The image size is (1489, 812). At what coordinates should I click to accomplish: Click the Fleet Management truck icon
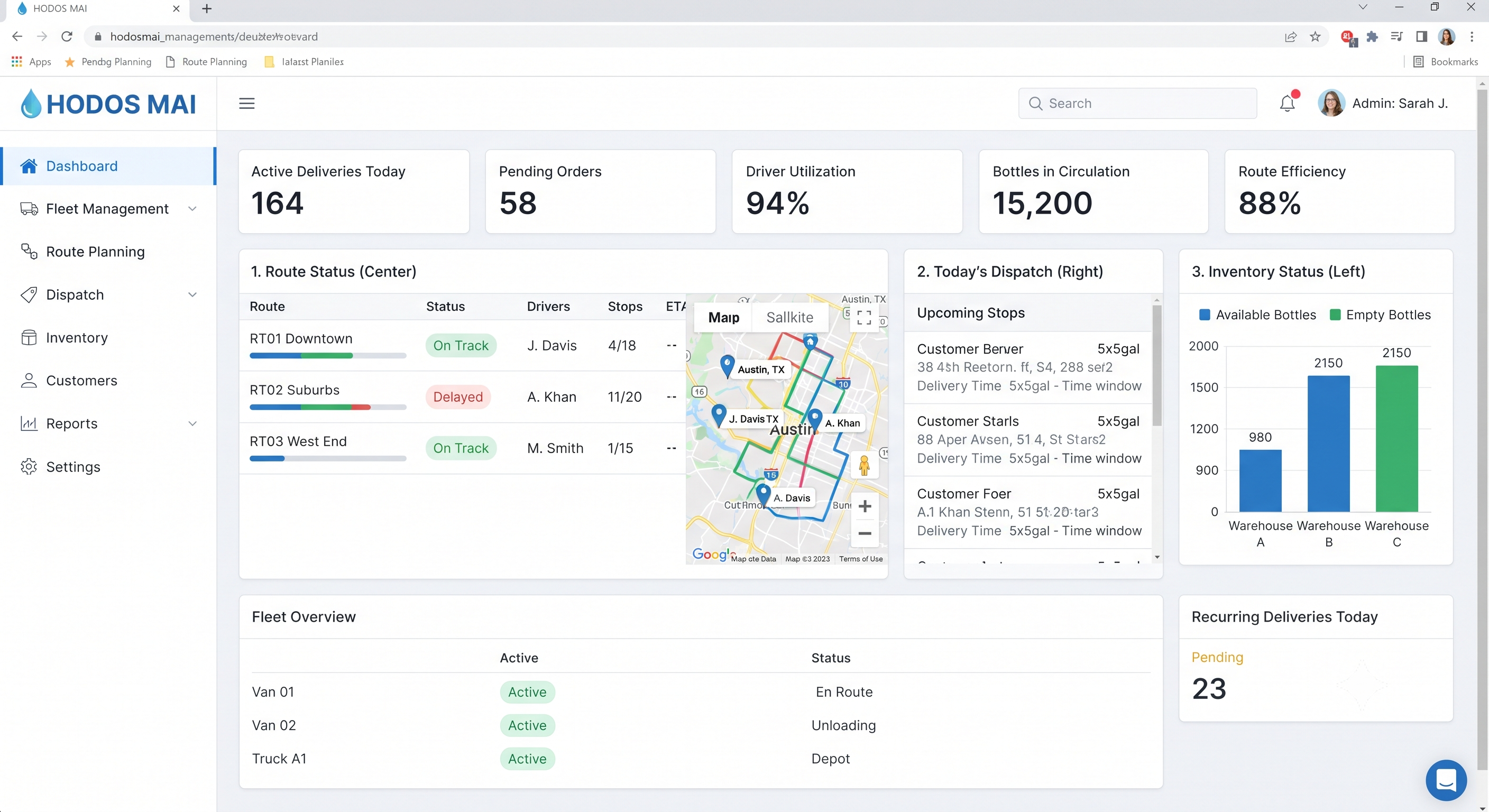[x=29, y=209]
